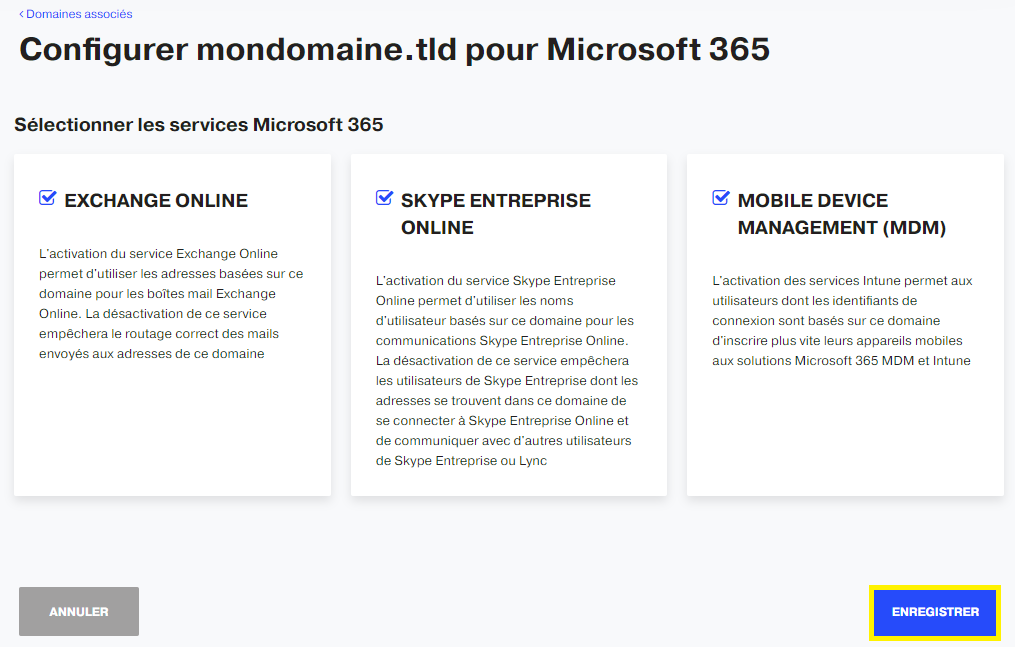Click empty space under Exchange card text
Image resolution: width=1015 pixels, height=647 pixels.
pyautogui.click(x=172, y=427)
